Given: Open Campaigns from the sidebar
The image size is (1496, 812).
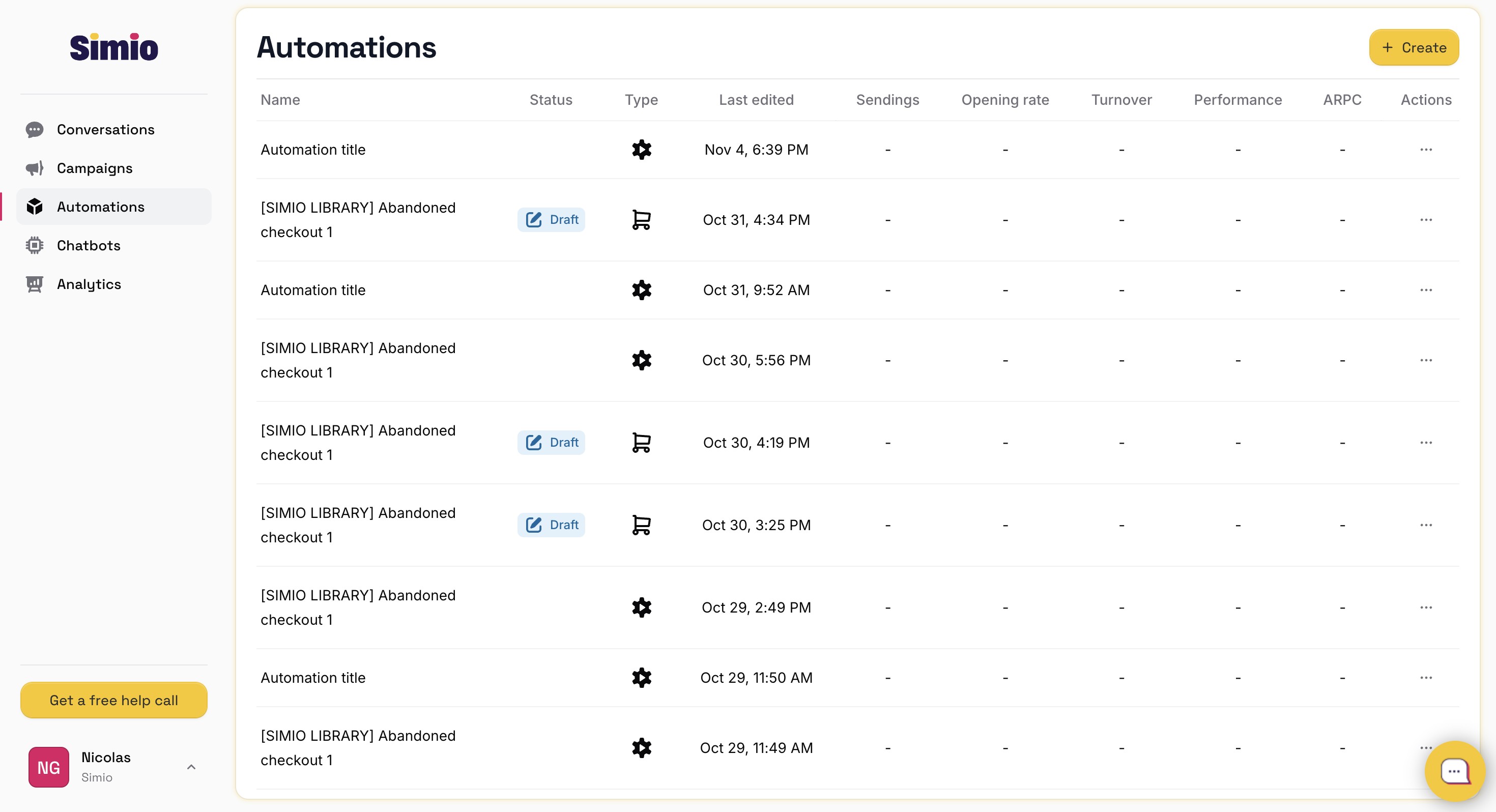Looking at the screenshot, I should [x=95, y=168].
